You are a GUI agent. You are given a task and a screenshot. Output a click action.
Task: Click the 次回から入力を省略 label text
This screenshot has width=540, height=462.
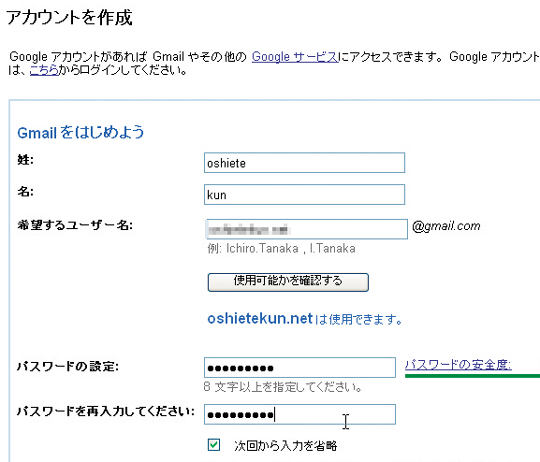pyautogui.click(x=285, y=445)
